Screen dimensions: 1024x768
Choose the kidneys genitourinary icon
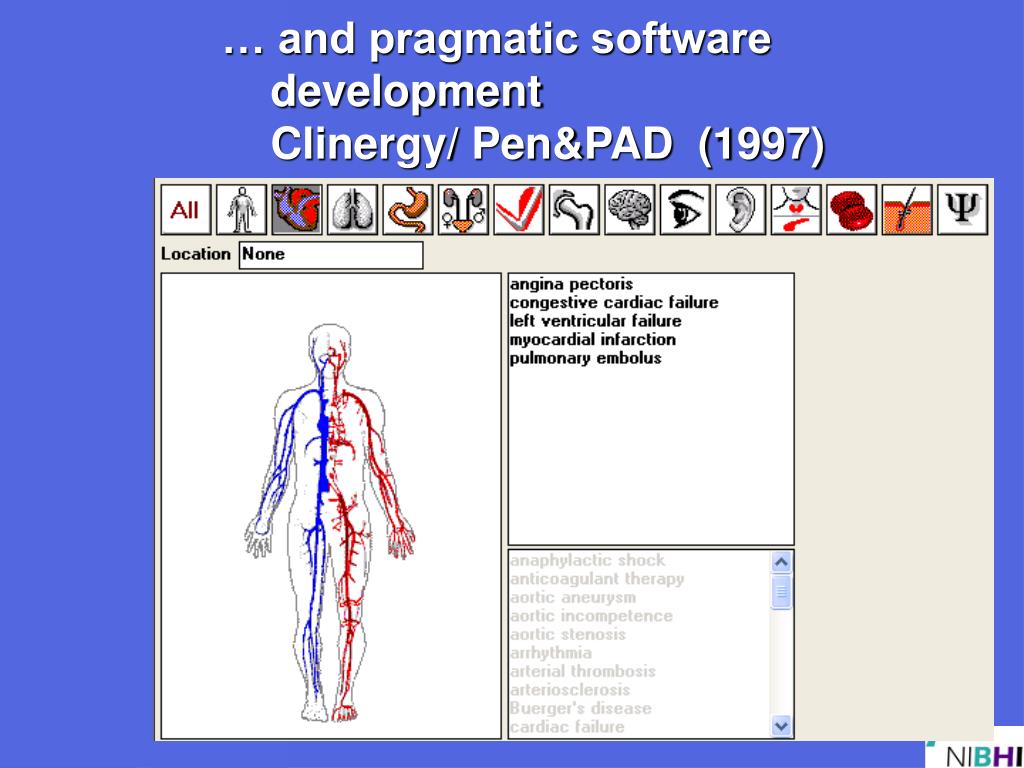pyautogui.click(x=464, y=210)
